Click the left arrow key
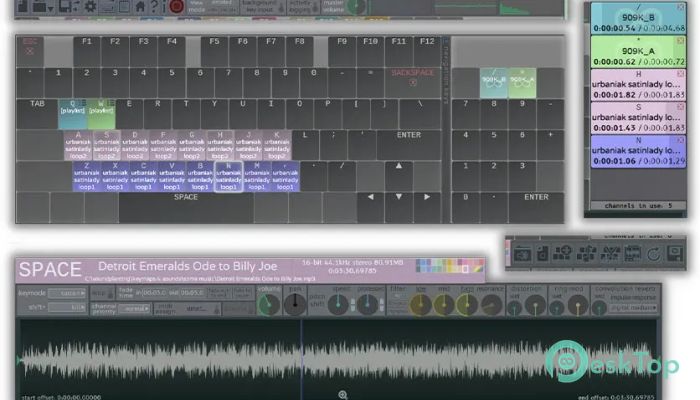700x400 pixels. click(x=370, y=208)
